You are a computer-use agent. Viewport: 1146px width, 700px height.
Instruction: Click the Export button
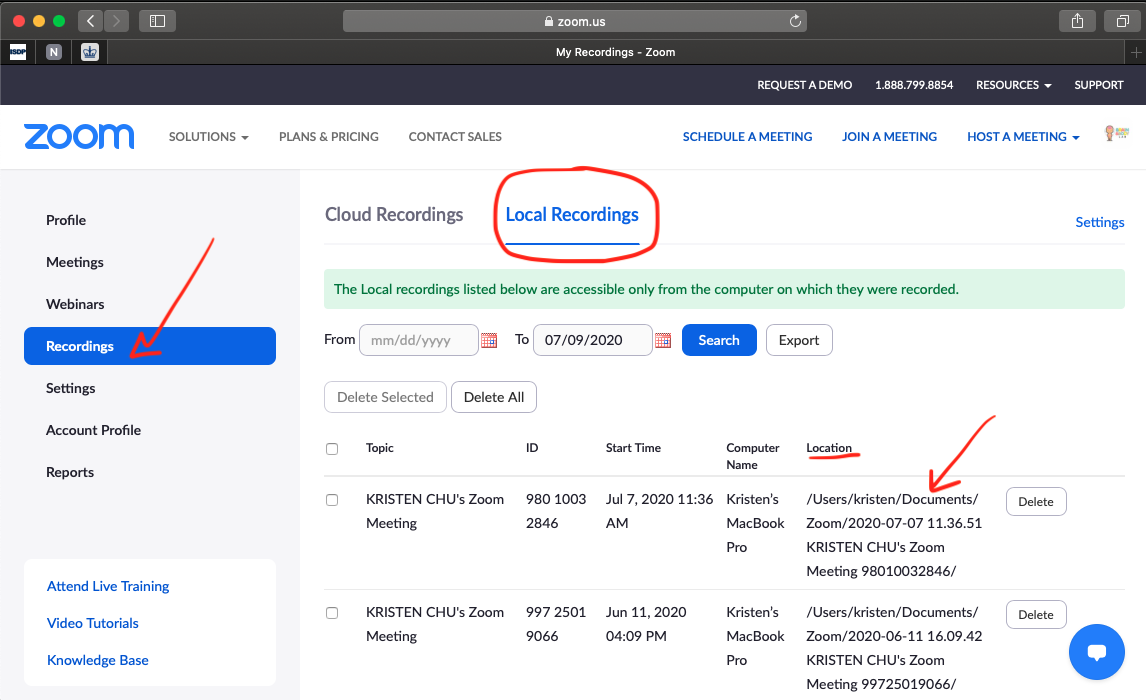[799, 340]
